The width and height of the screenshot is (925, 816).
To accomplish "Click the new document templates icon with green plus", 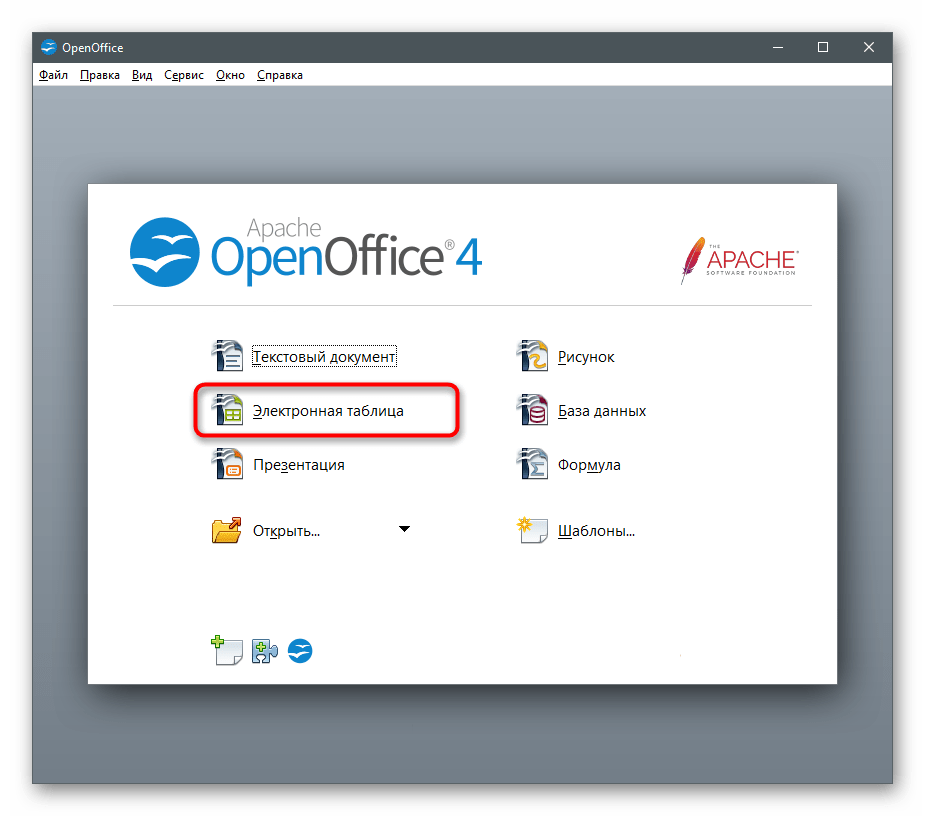I will pos(227,651).
